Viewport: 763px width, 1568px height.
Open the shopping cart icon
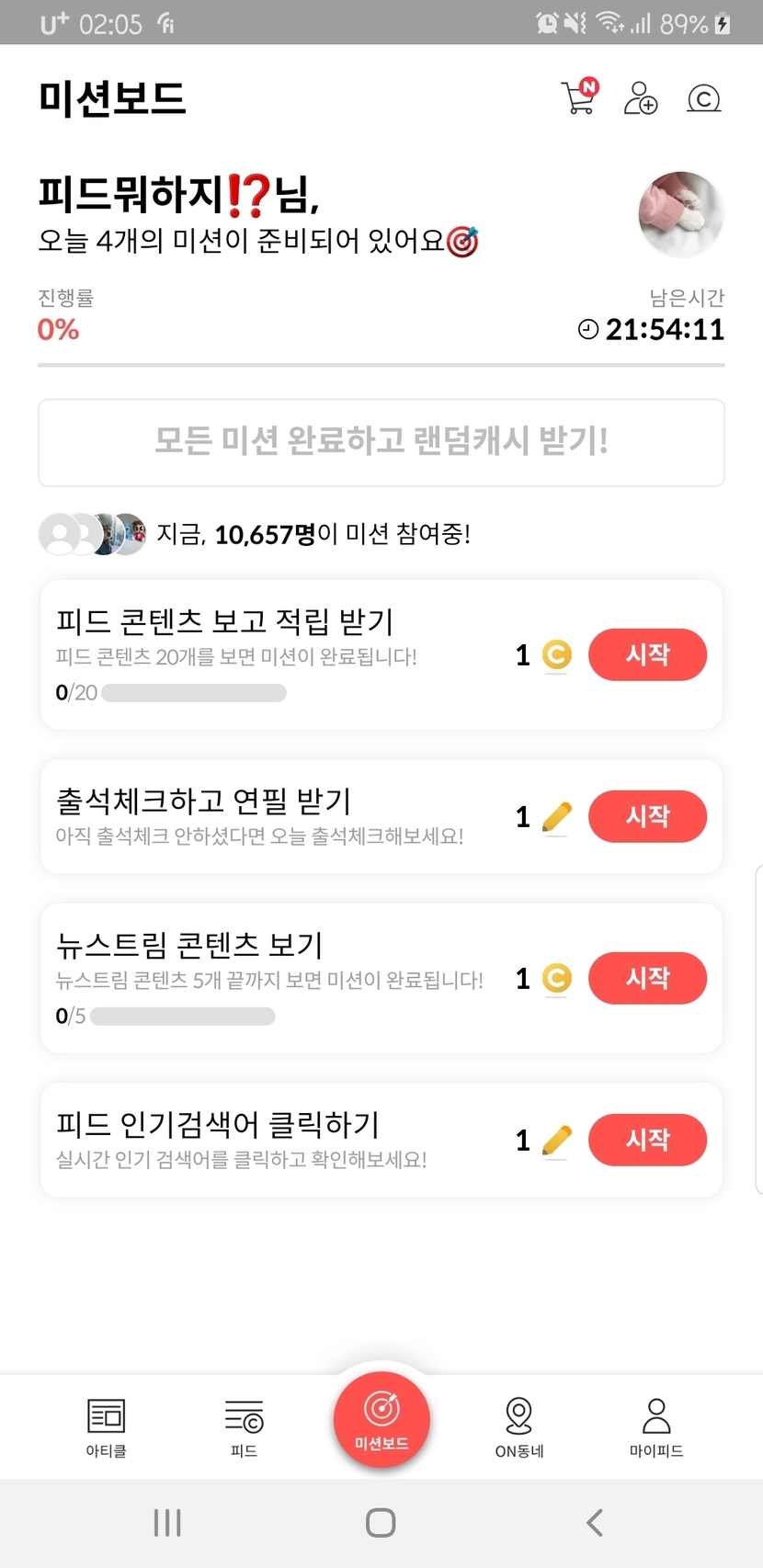point(579,97)
